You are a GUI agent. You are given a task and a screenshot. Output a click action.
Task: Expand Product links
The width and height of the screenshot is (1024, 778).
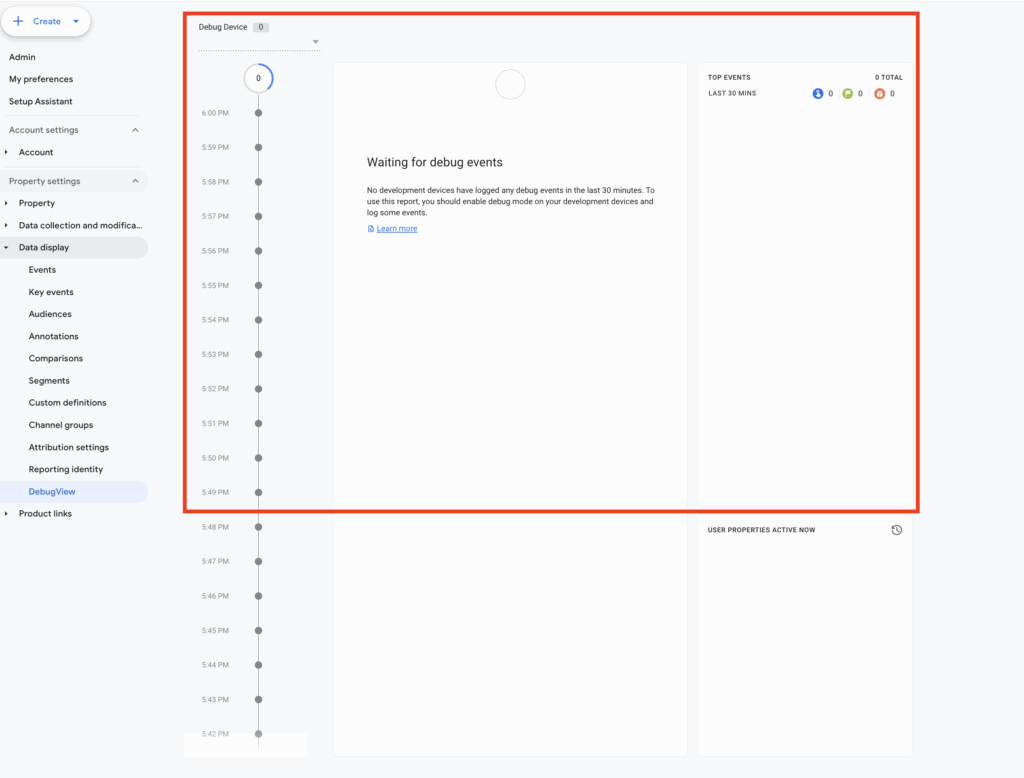(7, 513)
